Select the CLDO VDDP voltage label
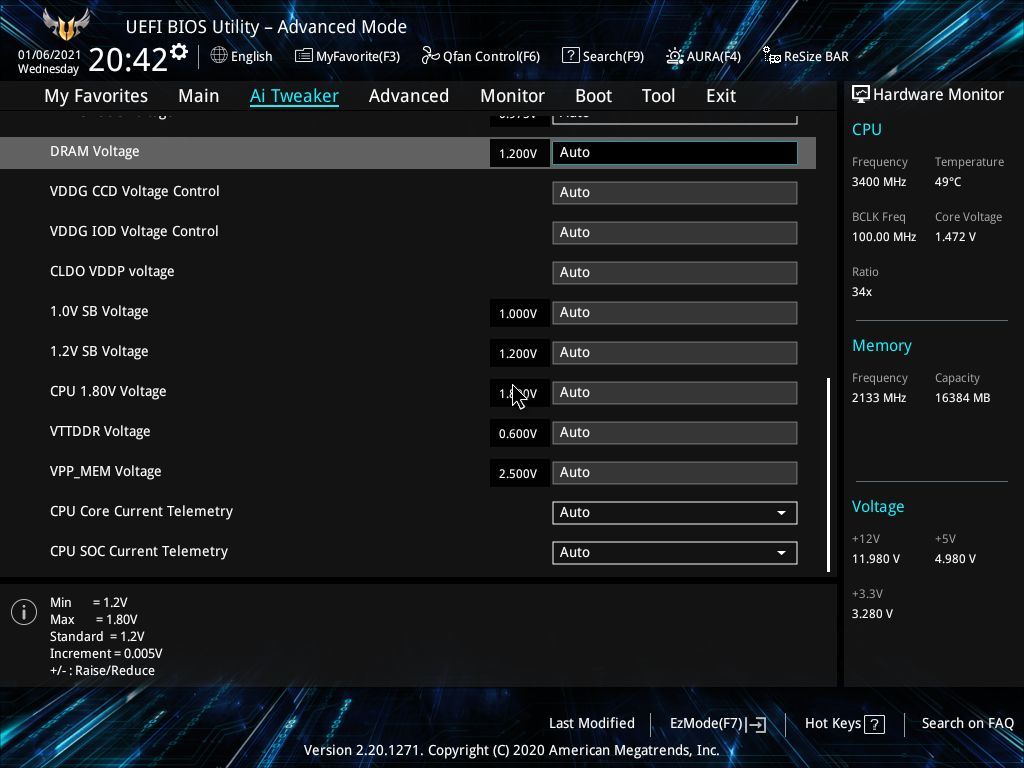 tap(112, 271)
